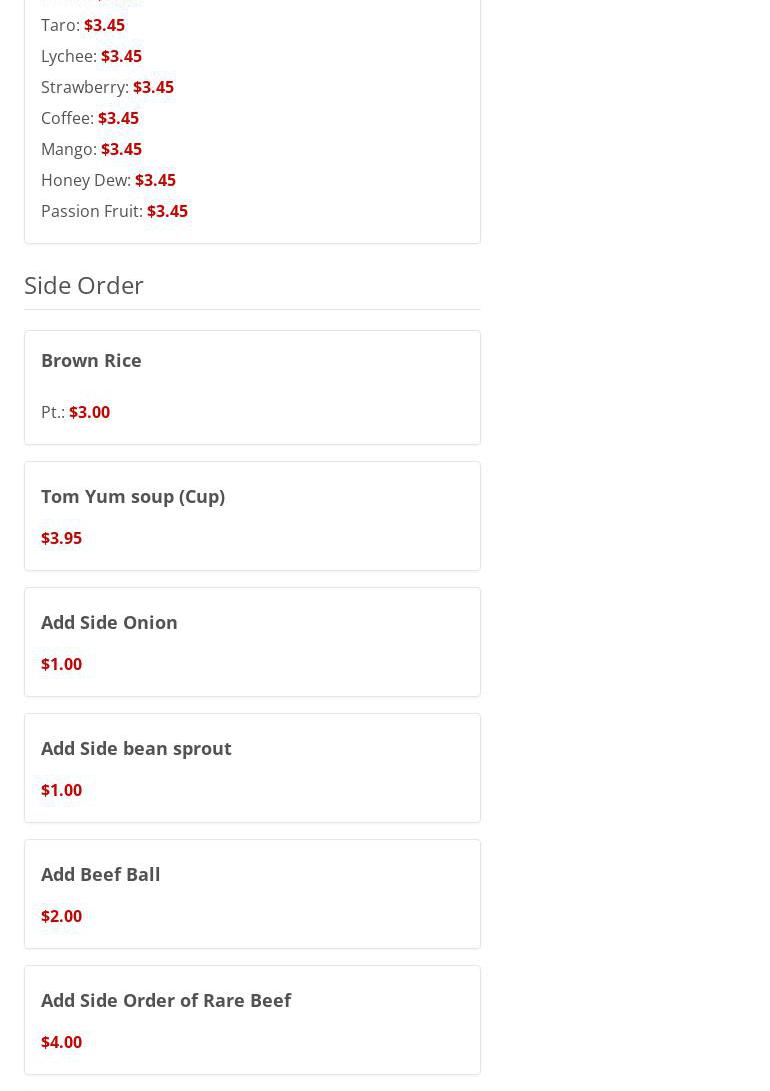This screenshot has width=770, height=1091.
Task: Click the Side Order section heading
Action: [x=84, y=285]
